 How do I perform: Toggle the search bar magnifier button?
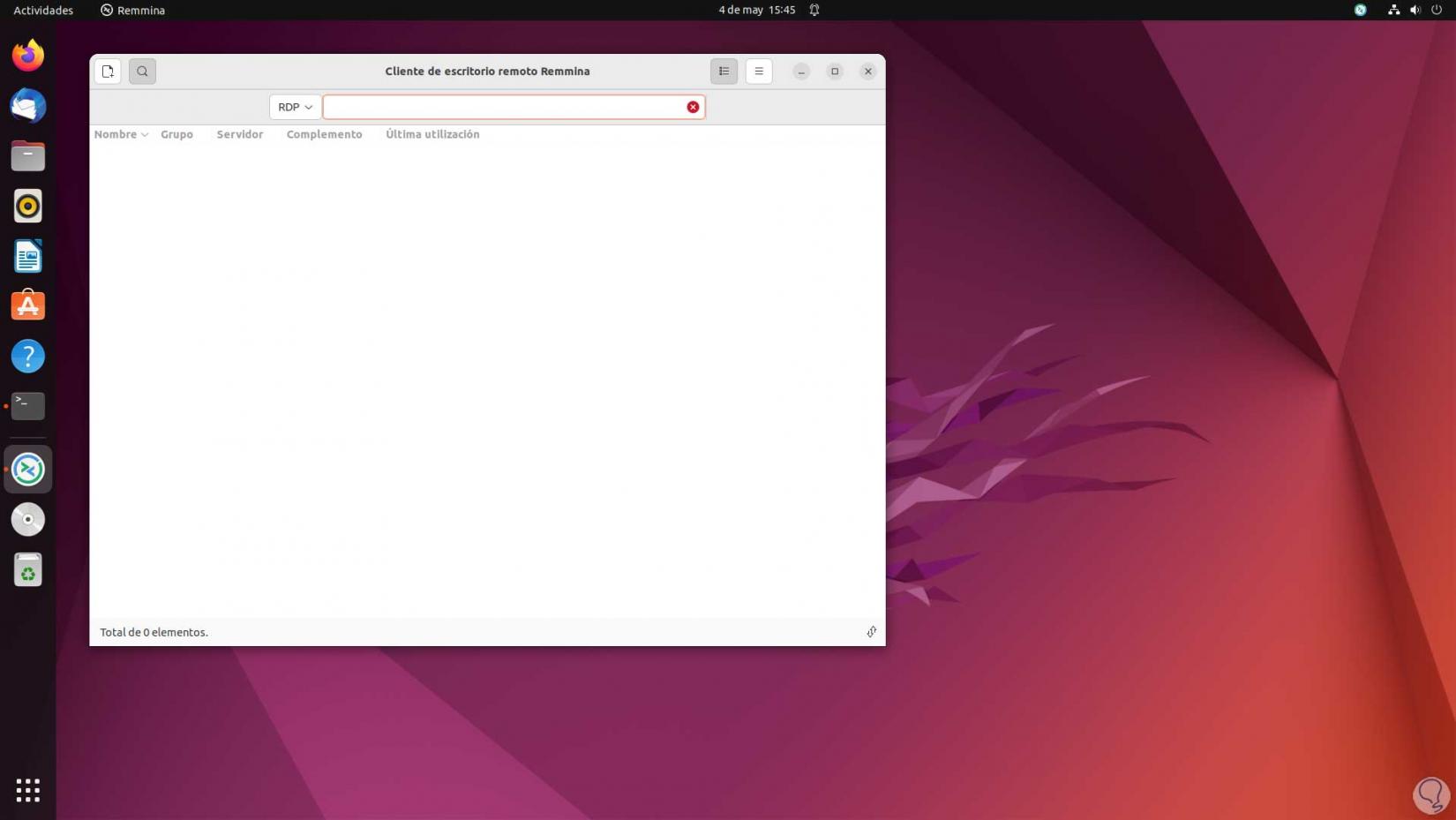pos(142,71)
